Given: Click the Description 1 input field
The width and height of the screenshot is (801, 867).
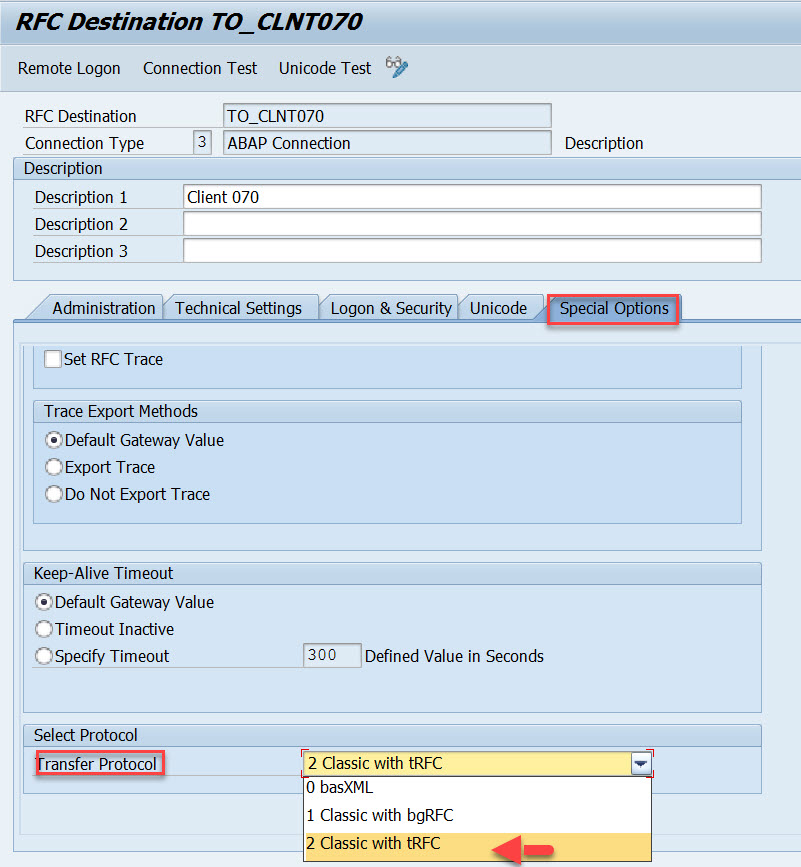Looking at the screenshot, I should tap(472, 197).
